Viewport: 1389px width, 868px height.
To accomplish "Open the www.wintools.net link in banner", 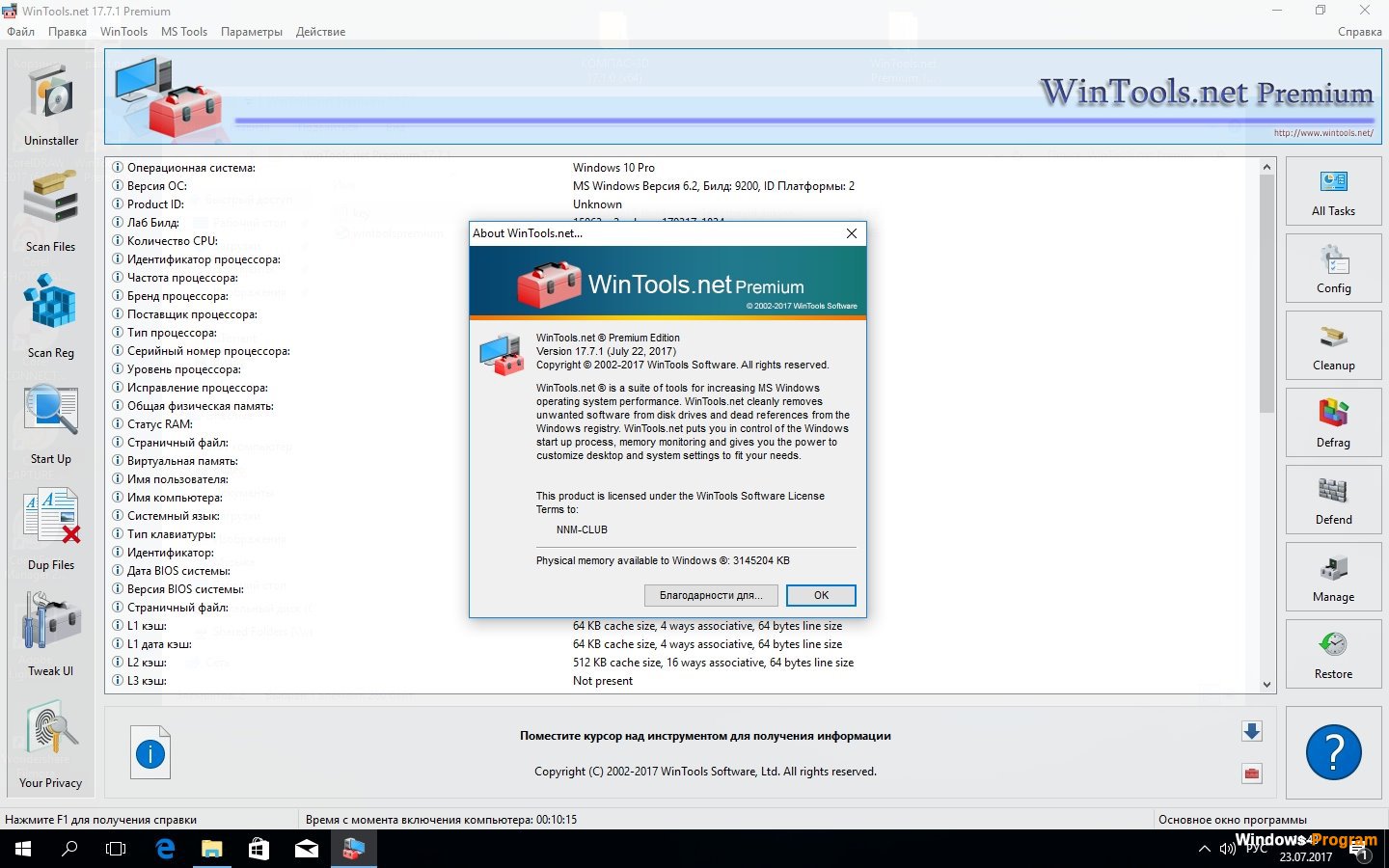I will (1323, 133).
